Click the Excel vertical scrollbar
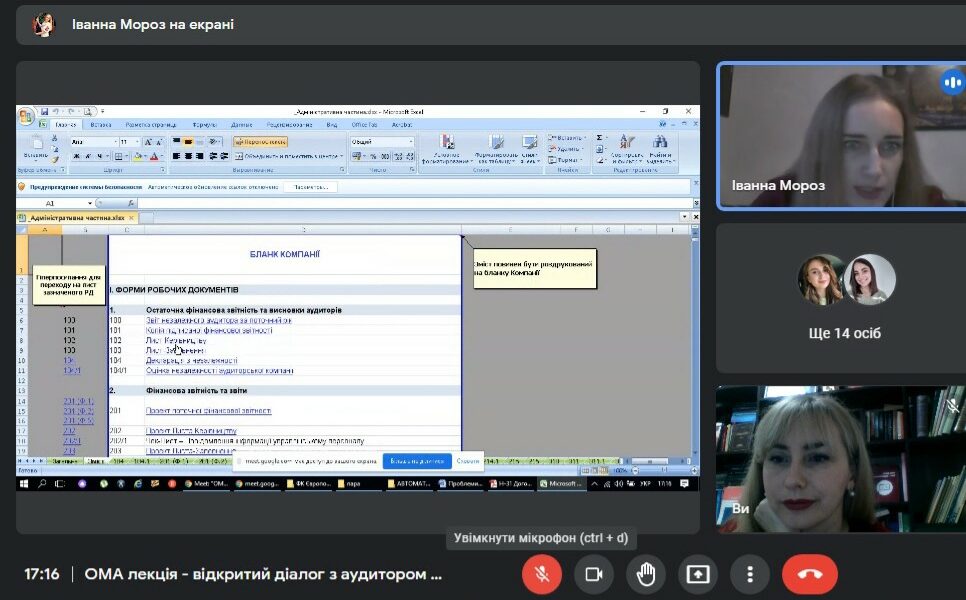 (695, 343)
